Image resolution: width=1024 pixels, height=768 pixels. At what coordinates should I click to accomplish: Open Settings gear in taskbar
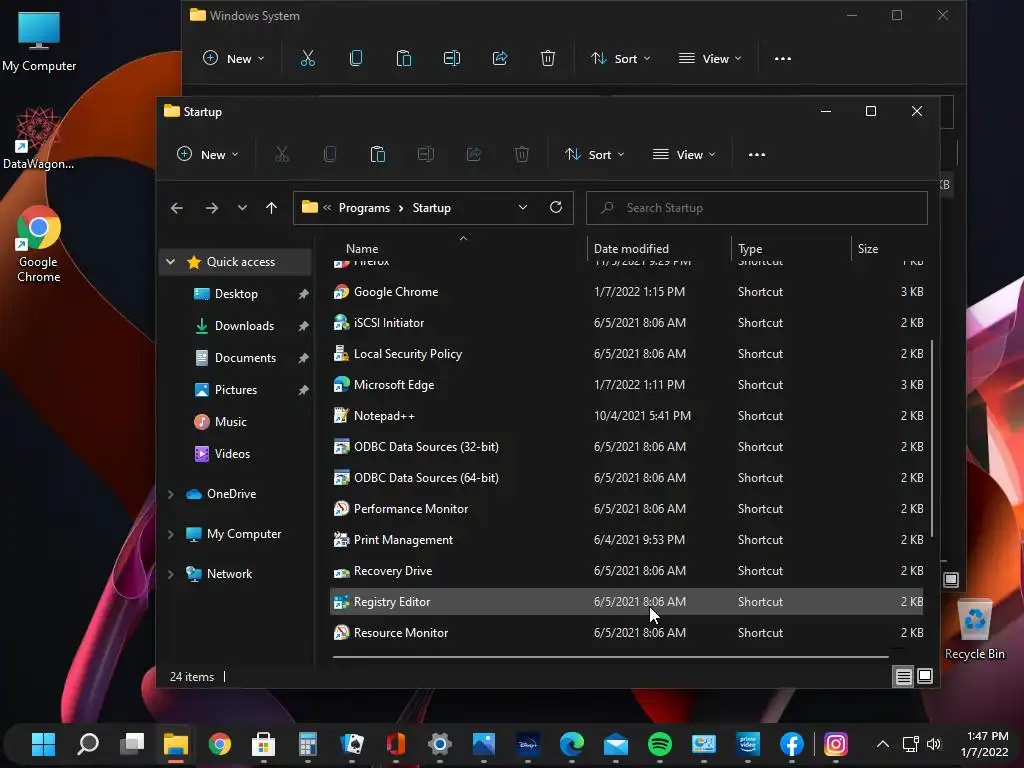click(440, 744)
